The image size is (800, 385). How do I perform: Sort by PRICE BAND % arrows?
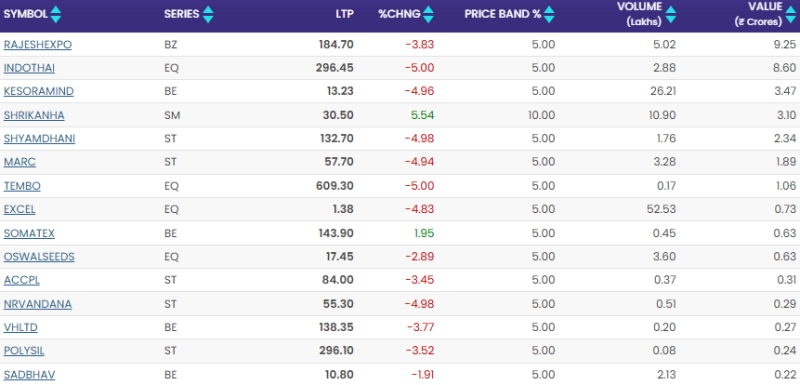tap(549, 14)
